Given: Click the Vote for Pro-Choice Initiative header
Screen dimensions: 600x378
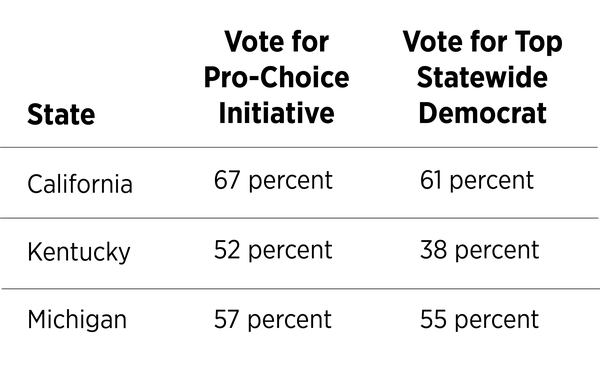Looking at the screenshot, I should tap(276, 77).
